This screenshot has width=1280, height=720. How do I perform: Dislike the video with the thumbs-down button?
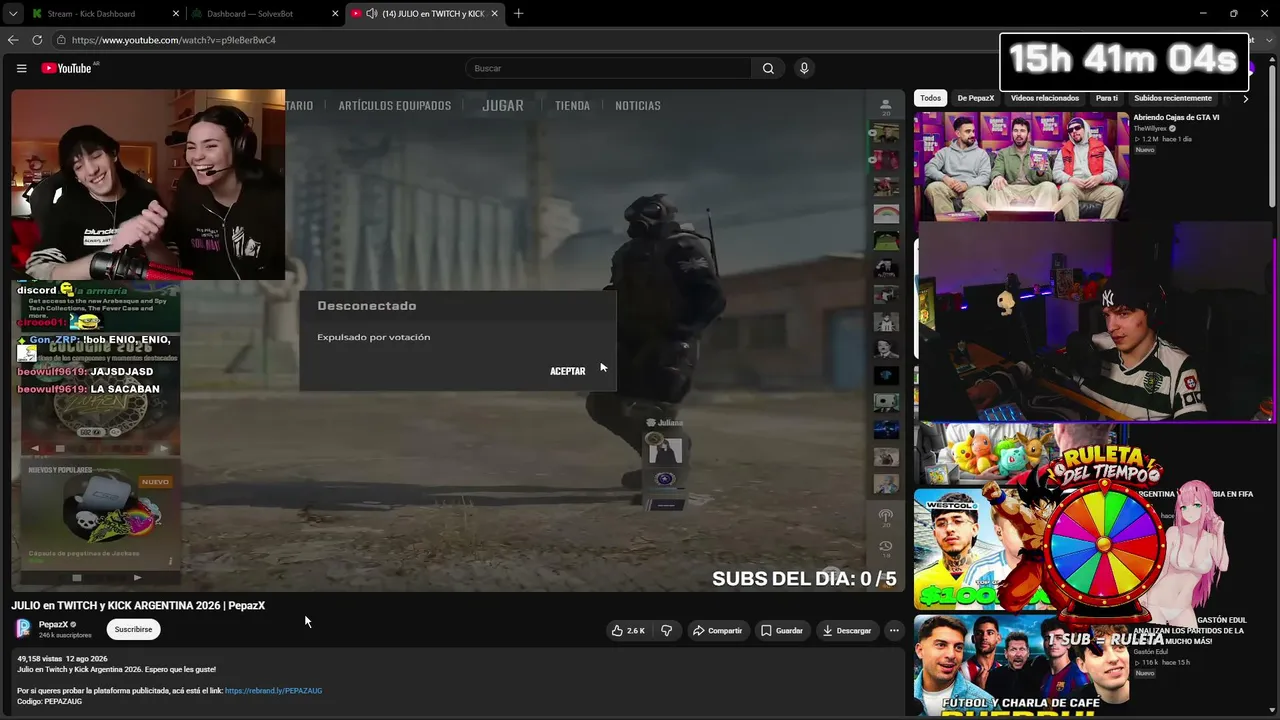point(666,631)
